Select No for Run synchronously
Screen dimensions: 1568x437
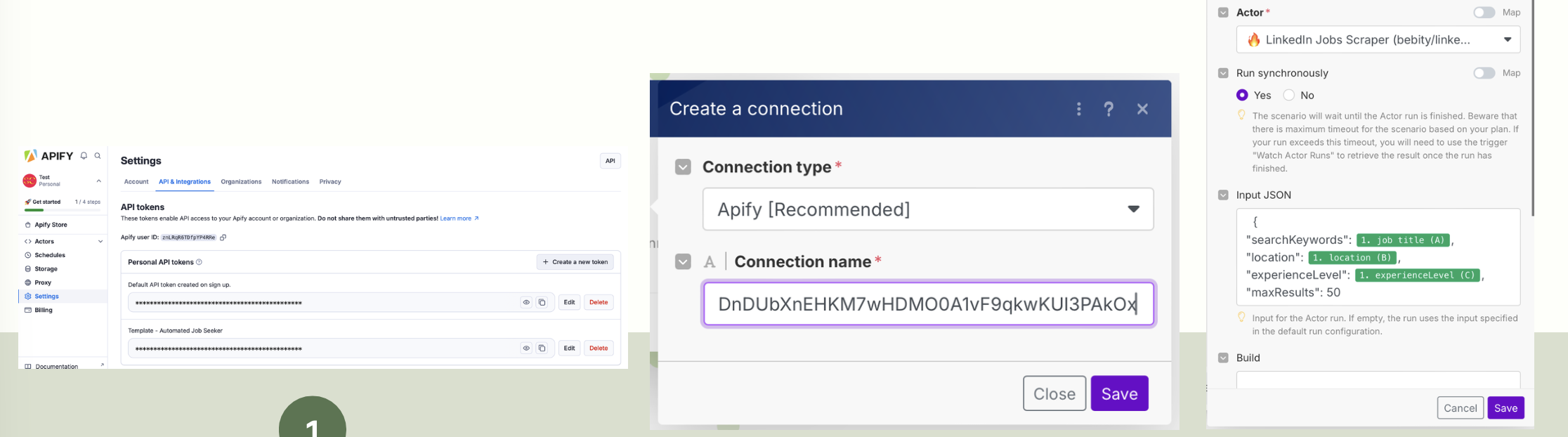click(x=1288, y=95)
